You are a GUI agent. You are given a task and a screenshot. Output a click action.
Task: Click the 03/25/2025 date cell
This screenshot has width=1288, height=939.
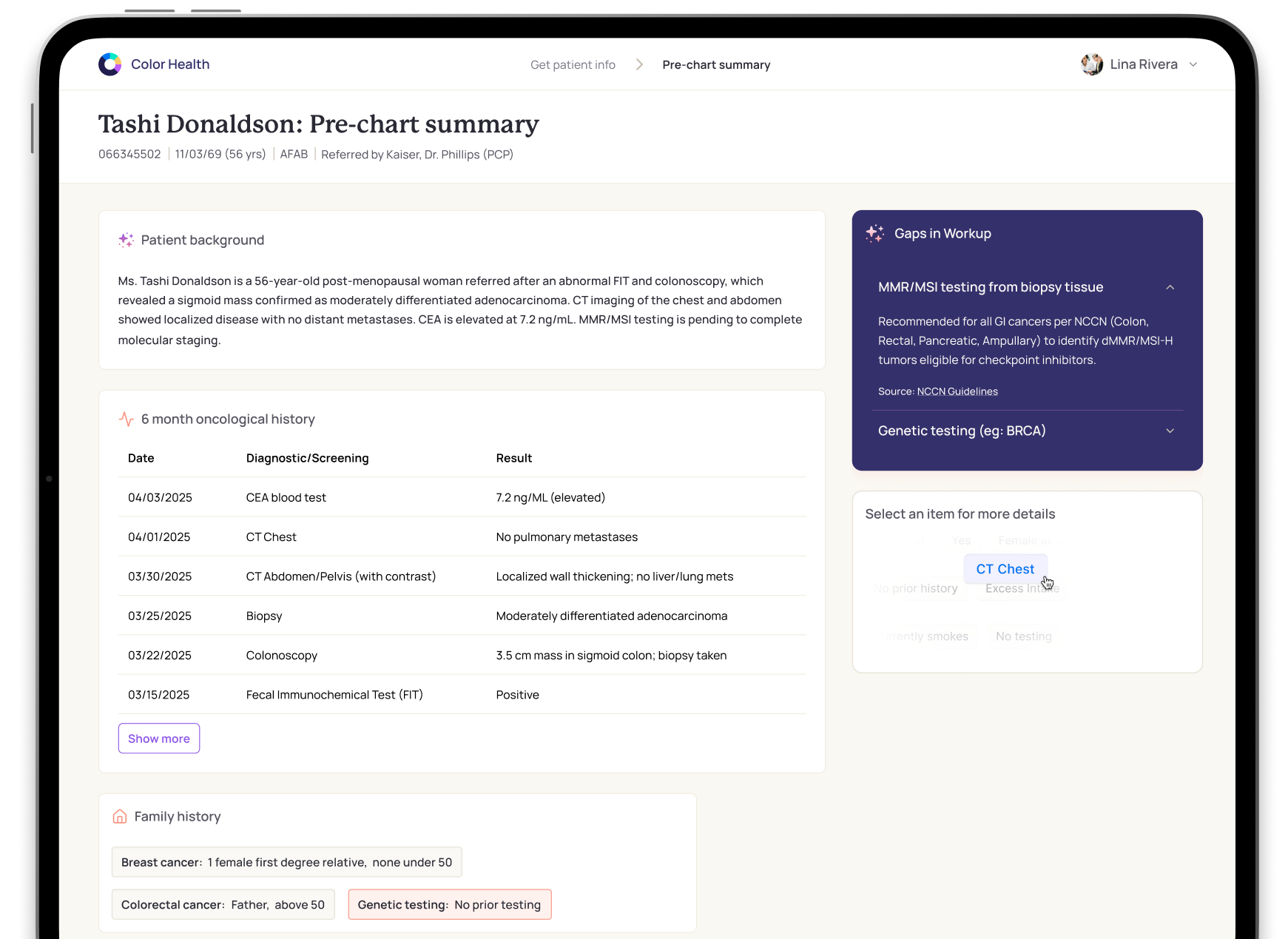click(160, 616)
